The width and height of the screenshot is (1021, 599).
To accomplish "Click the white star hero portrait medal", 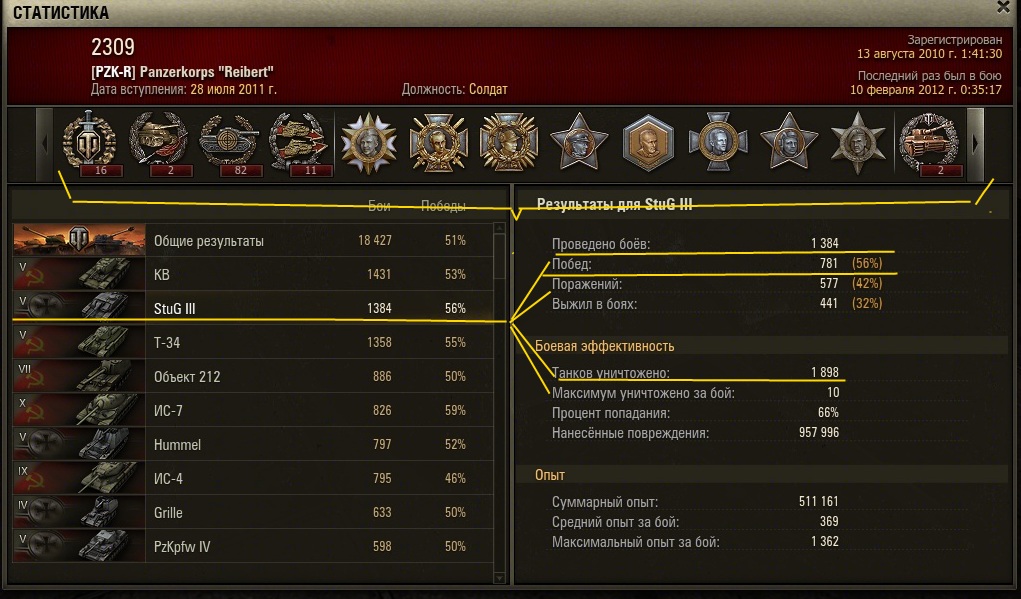I will (x=369, y=143).
